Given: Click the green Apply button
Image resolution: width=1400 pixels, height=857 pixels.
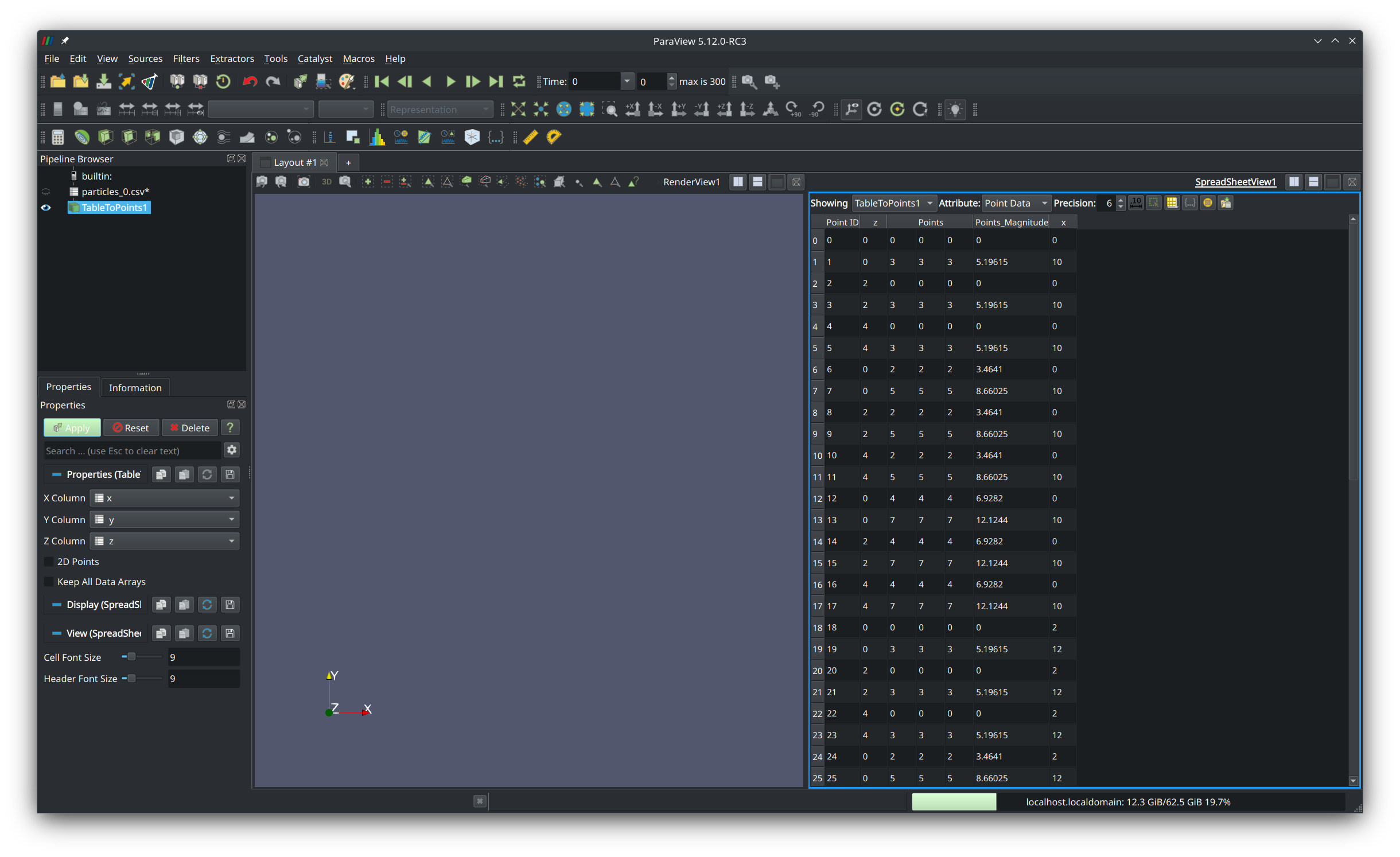Looking at the screenshot, I should point(72,428).
